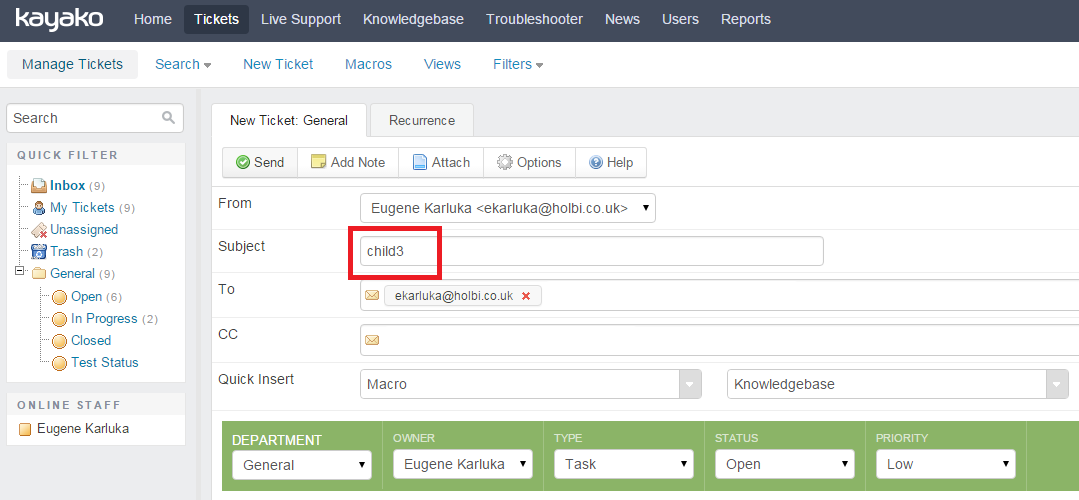Click the Subject input field containing child3

point(592,251)
